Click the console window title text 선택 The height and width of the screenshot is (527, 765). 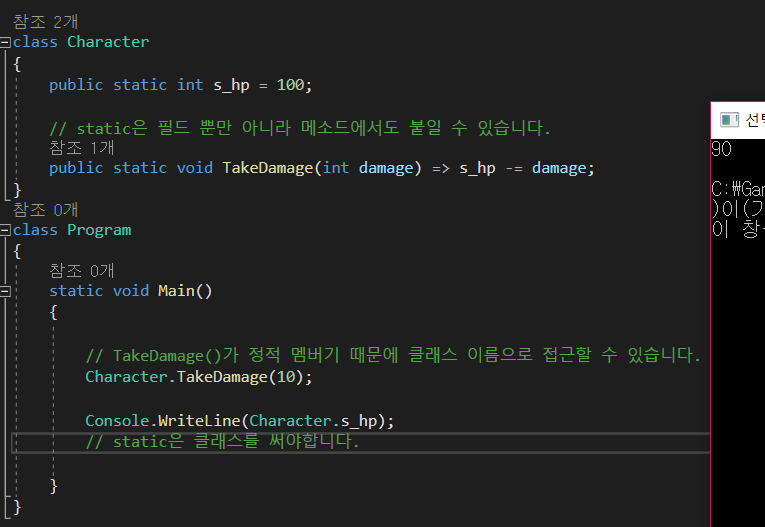point(755,120)
